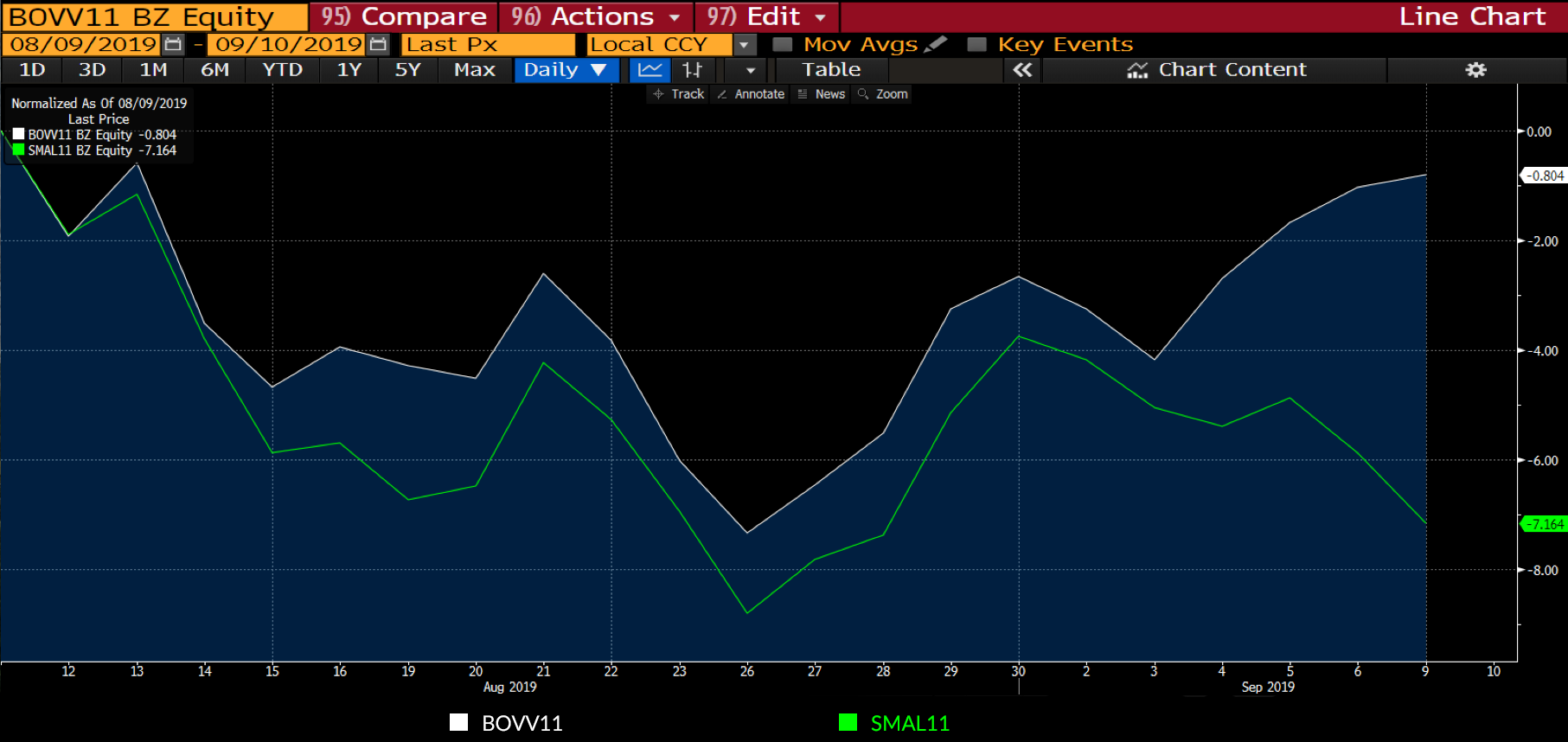Open the Local CCY currency dropdown
This screenshot has height=742, width=1568.
[x=744, y=44]
